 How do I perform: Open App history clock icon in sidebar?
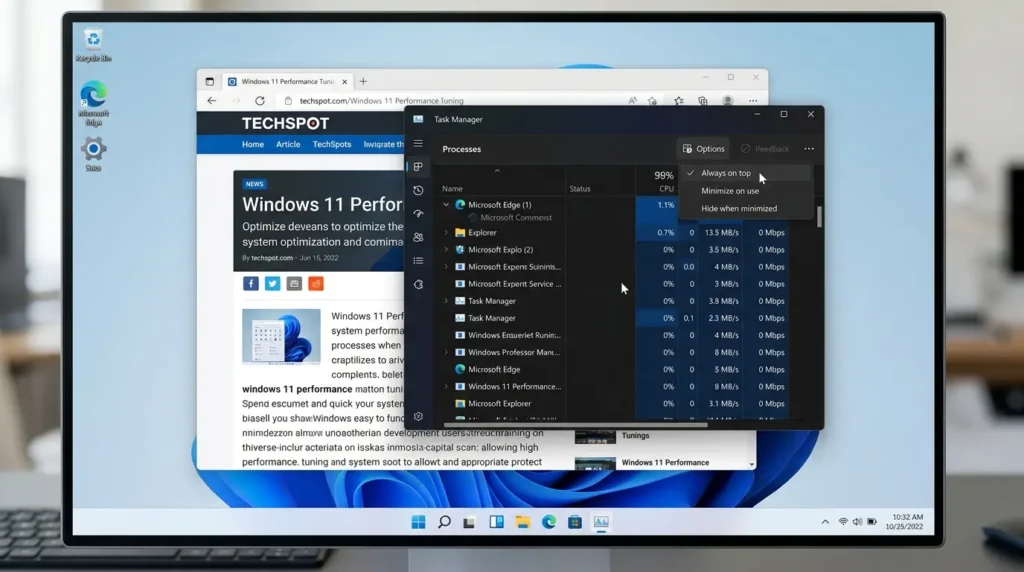[418, 190]
